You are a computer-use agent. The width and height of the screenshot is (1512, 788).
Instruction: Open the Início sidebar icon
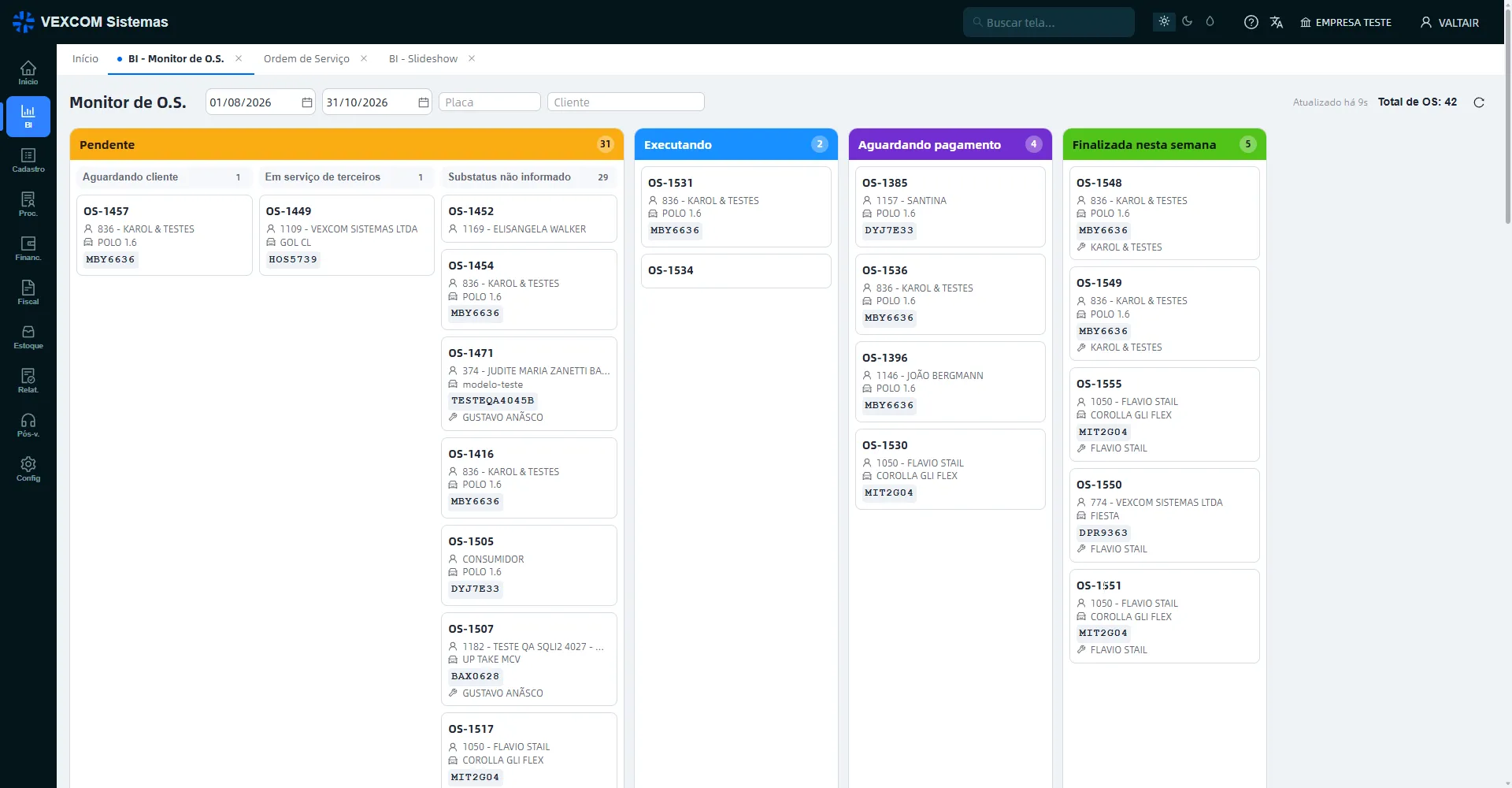[x=28, y=72]
